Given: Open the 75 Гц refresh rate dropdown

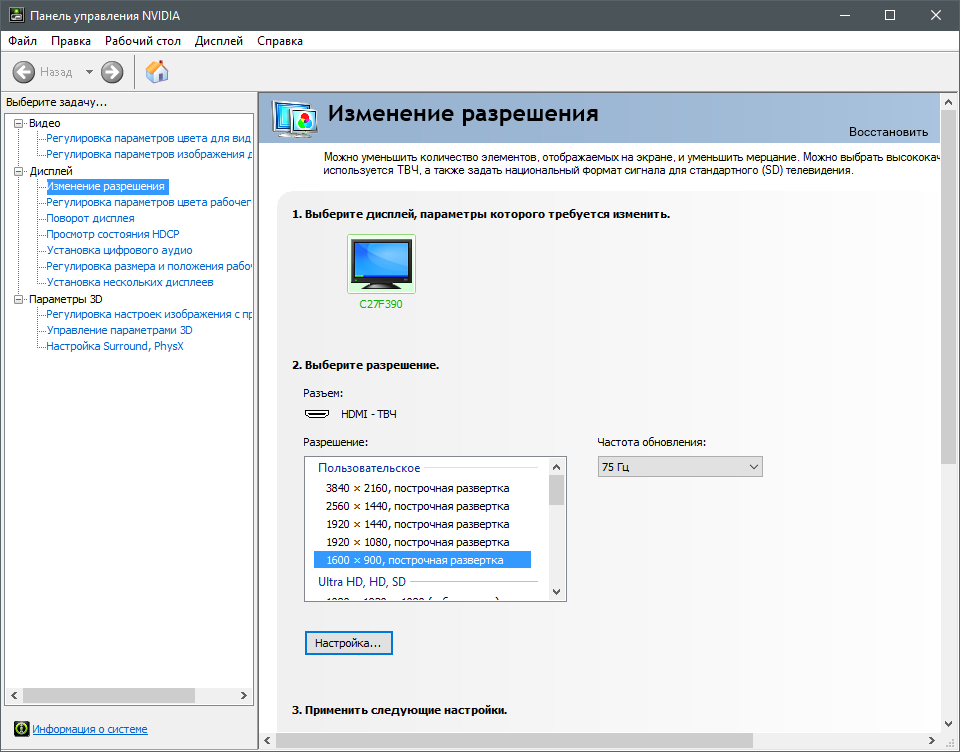Looking at the screenshot, I should coord(680,467).
